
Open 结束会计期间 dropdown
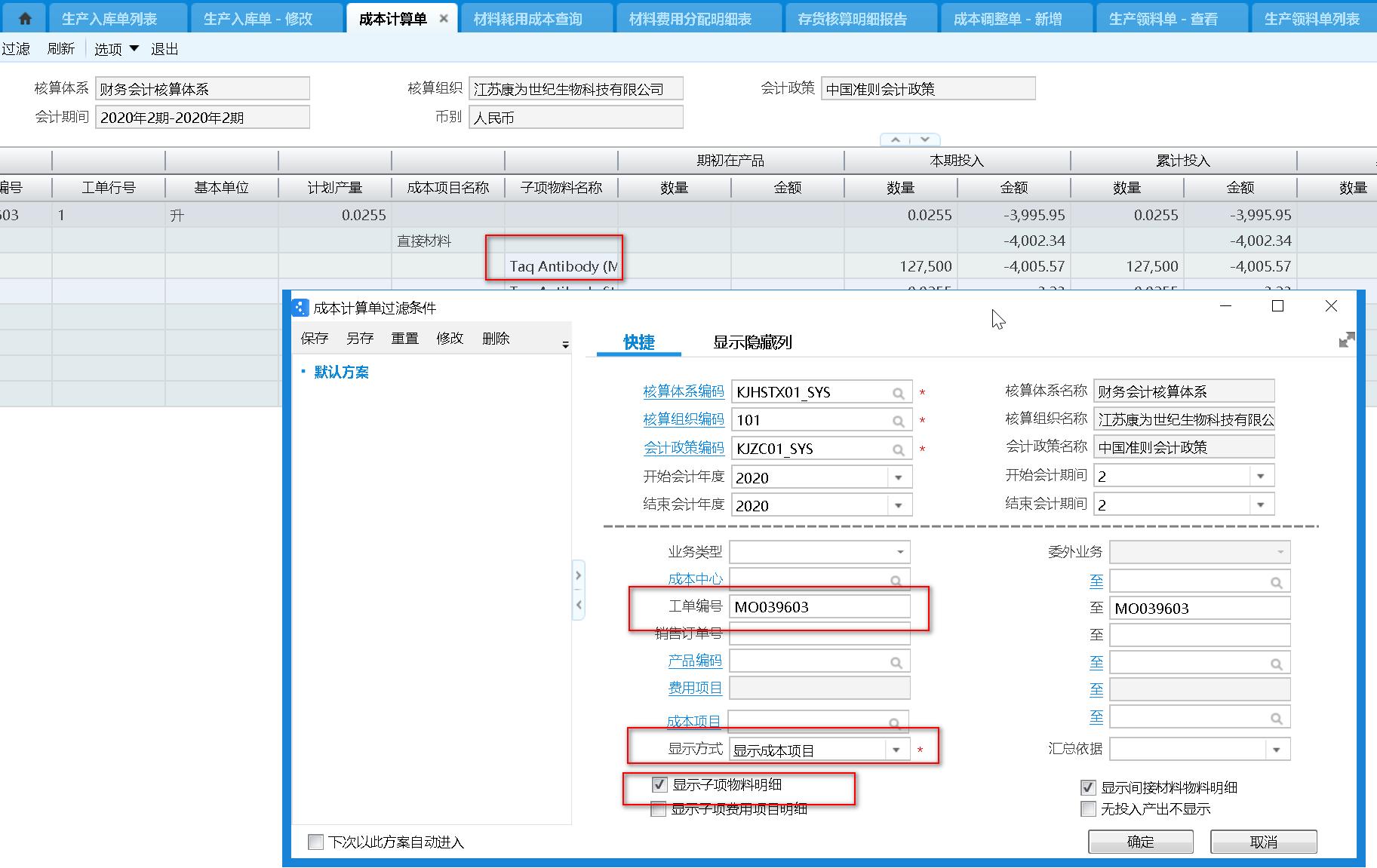click(x=1261, y=505)
